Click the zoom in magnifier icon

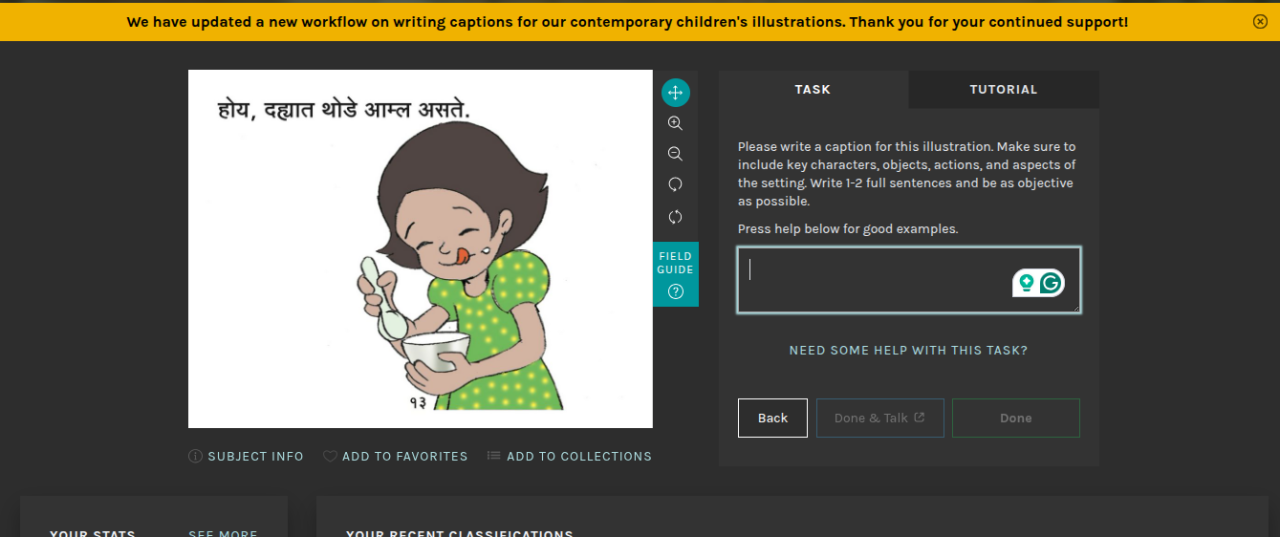coord(675,123)
